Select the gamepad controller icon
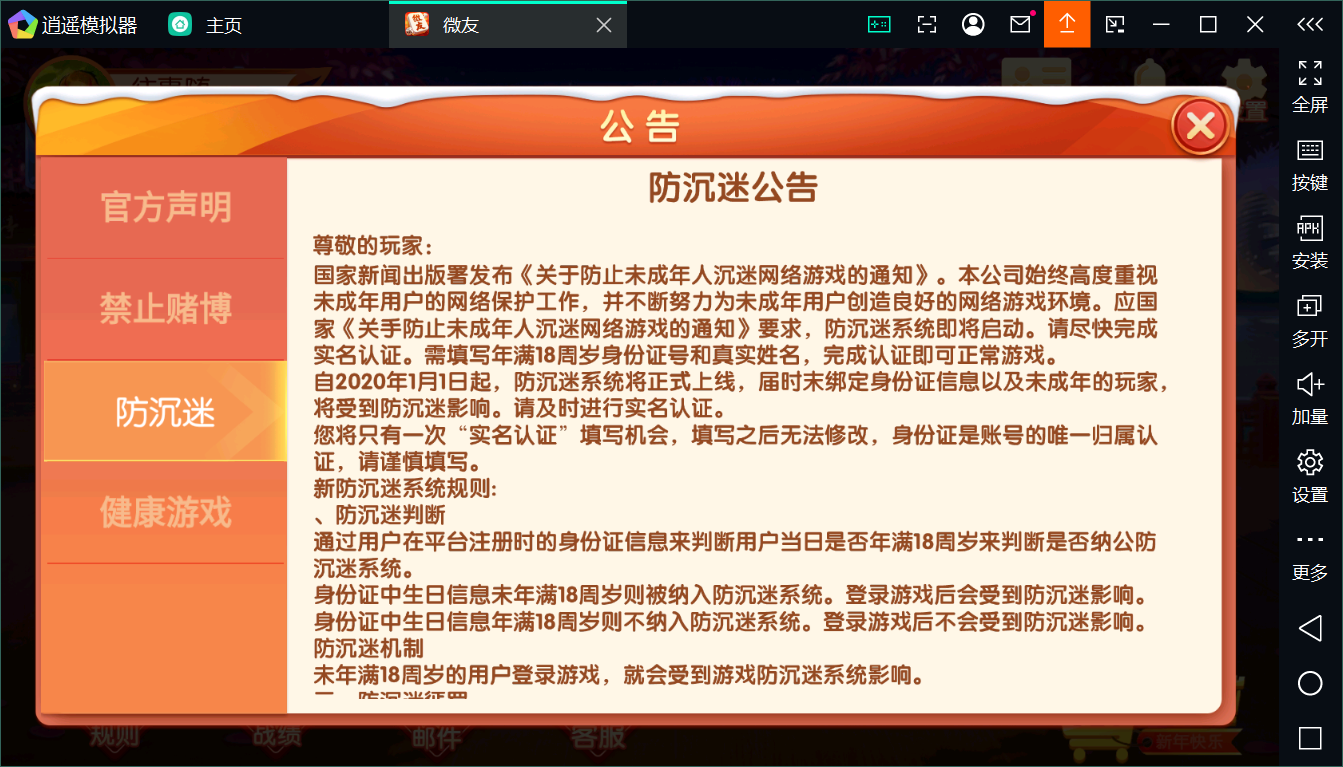Image resolution: width=1343 pixels, height=767 pixels. click(x=878, y=23)
